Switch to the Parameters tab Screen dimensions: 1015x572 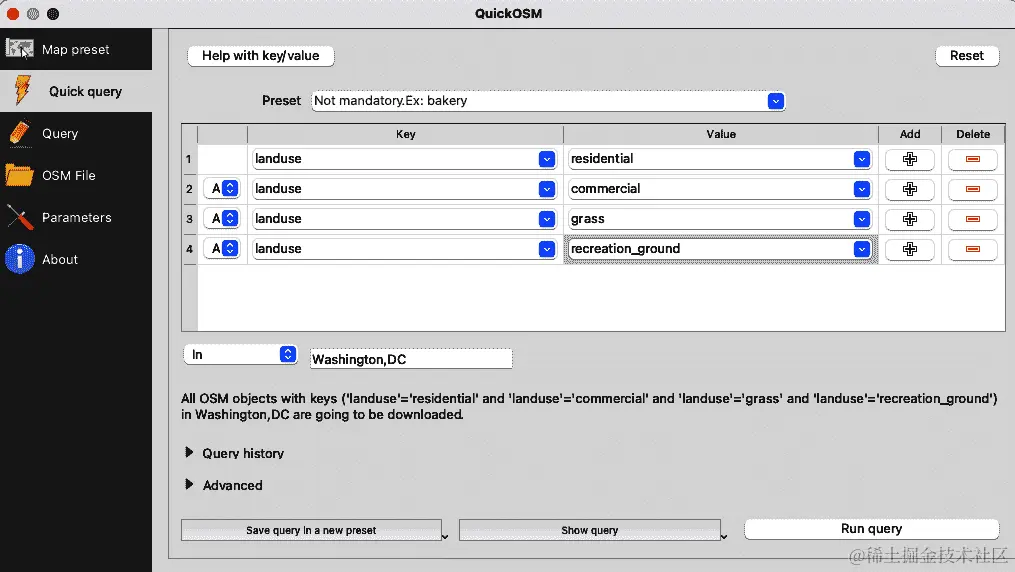pos(76,217)
